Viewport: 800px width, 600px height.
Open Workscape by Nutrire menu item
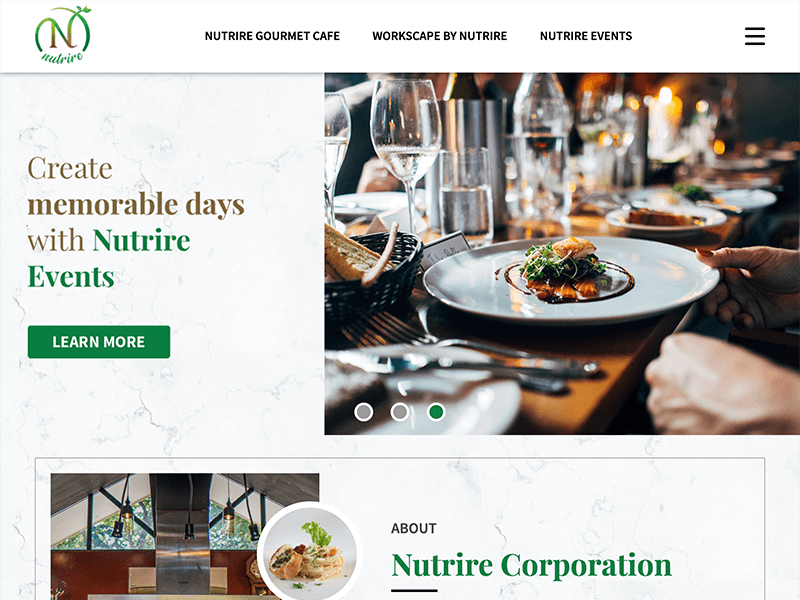[440, 36]
